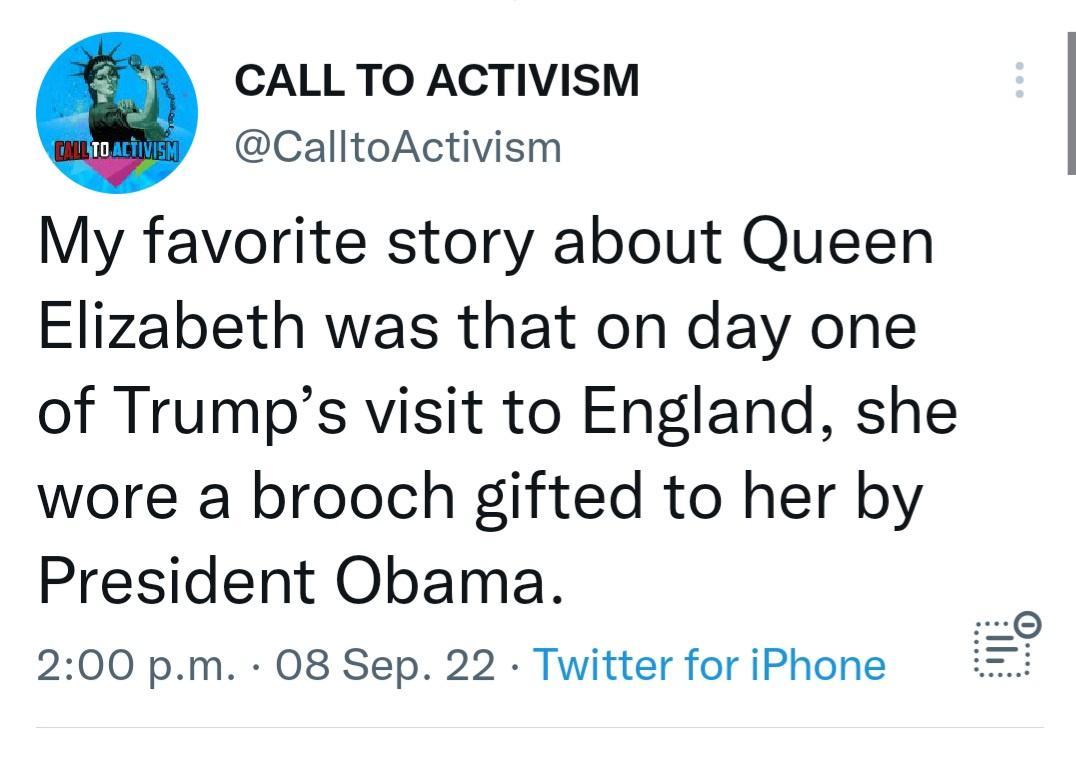Open the CALL TO ACTIVISM display name

pyautogui.click(x=437, y=81)
